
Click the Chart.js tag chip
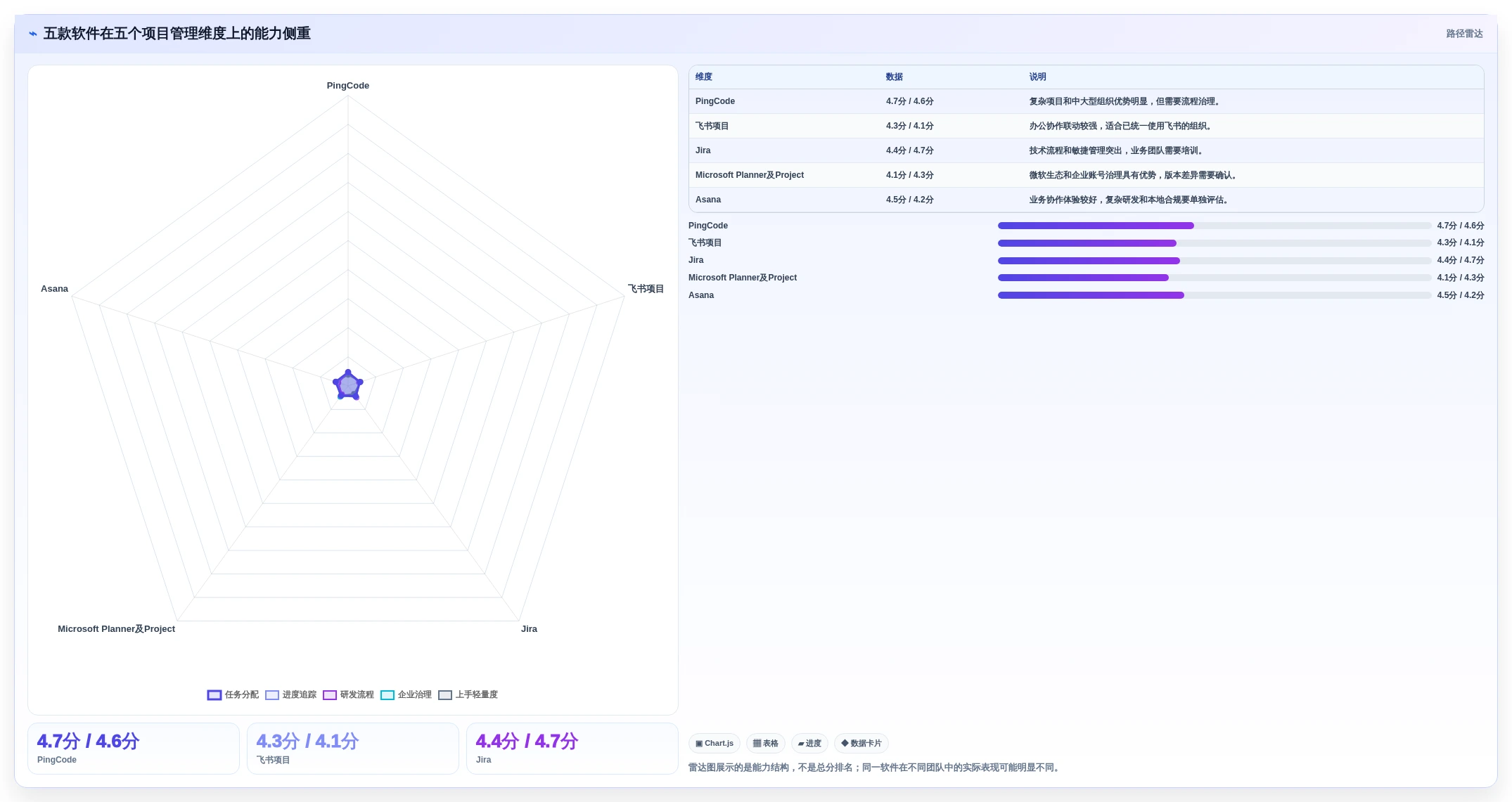pos(715,743)
